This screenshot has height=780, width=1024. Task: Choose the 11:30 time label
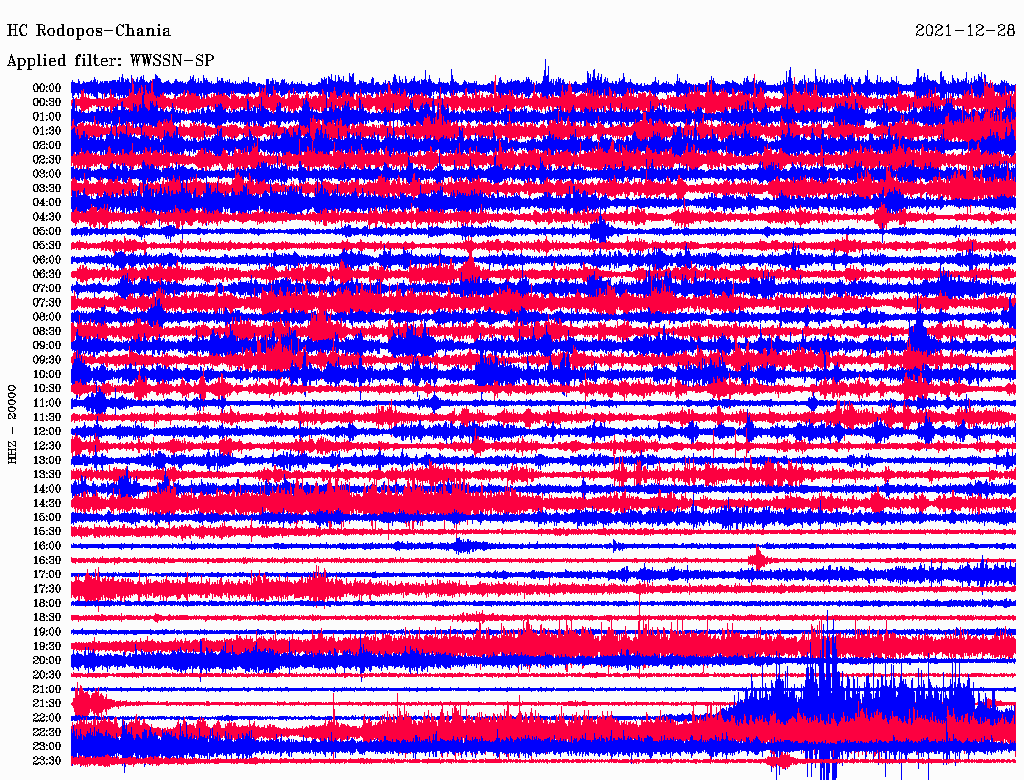[47, 417]
